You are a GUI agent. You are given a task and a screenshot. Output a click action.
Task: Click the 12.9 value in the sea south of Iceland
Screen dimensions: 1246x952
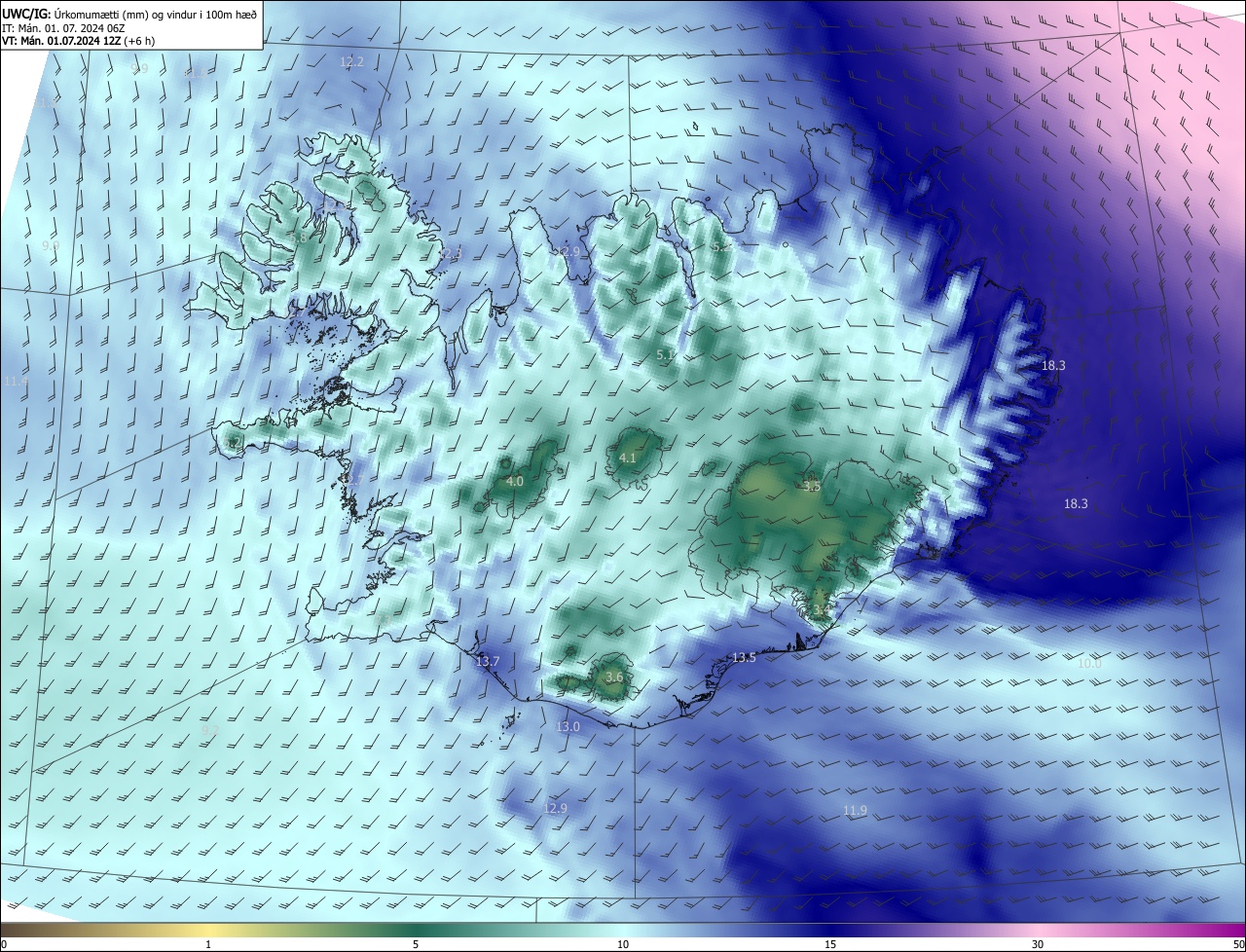pos(555,808)
